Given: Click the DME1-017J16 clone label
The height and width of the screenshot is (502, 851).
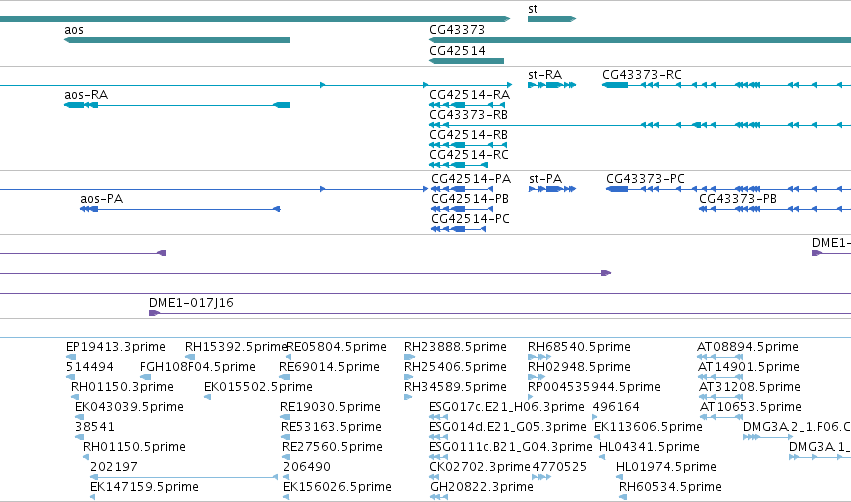Looking at the screenshot, I should (x=191, y=303).
